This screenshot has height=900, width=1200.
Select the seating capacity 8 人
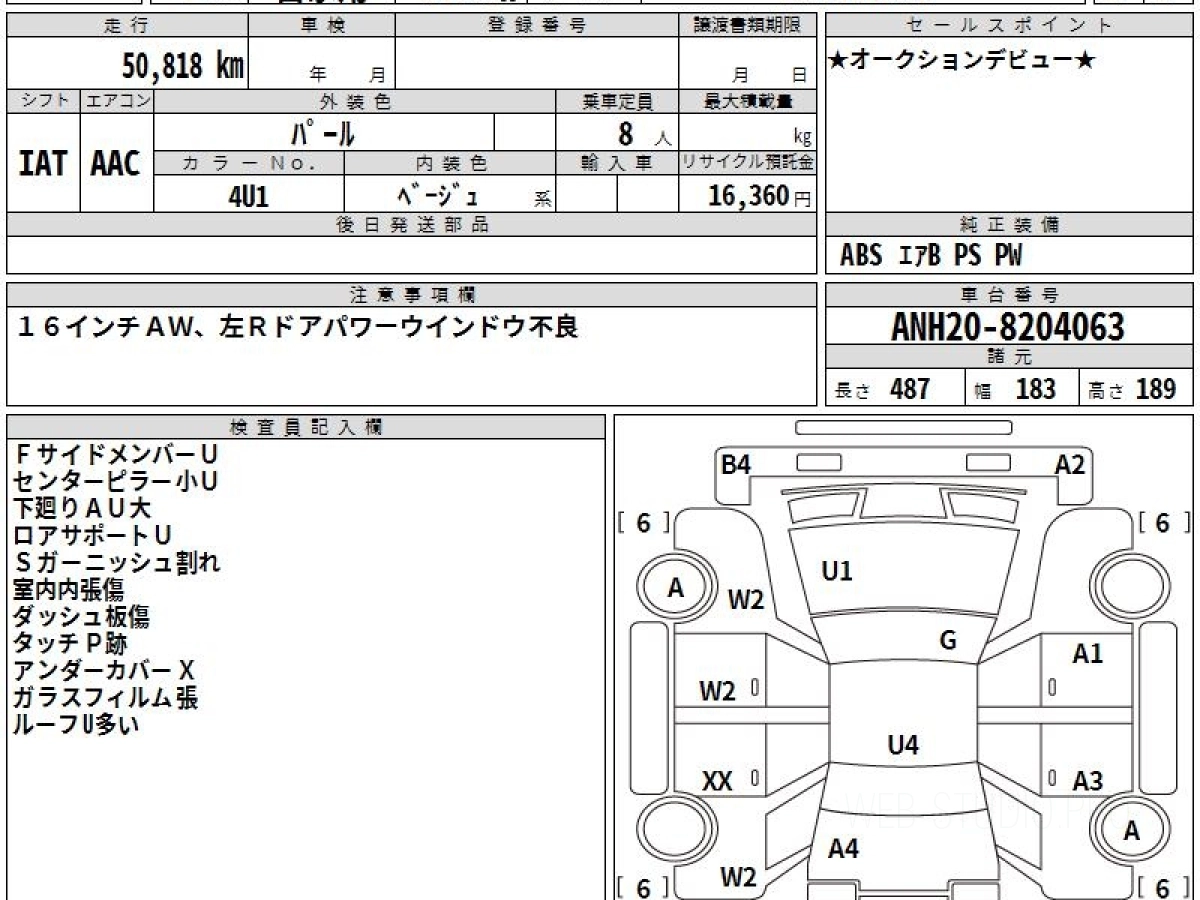(644, 134)
